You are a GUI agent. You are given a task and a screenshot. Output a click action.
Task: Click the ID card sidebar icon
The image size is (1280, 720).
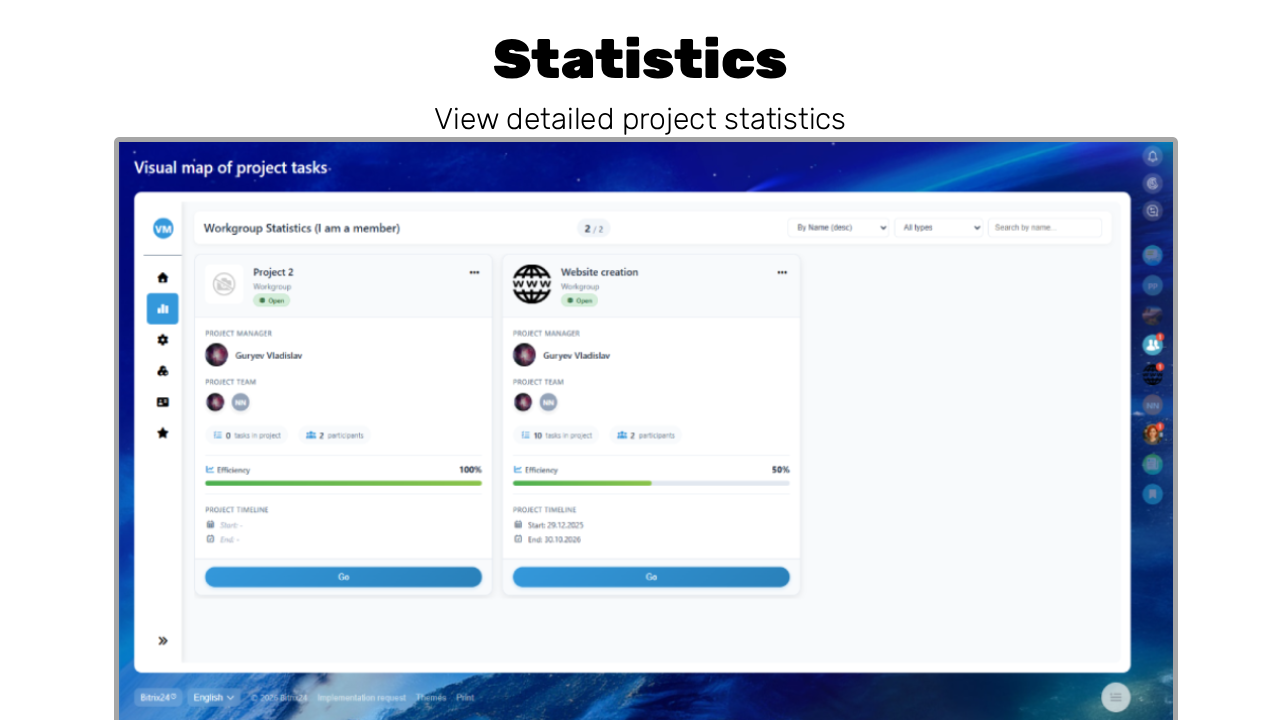(163, 402)
